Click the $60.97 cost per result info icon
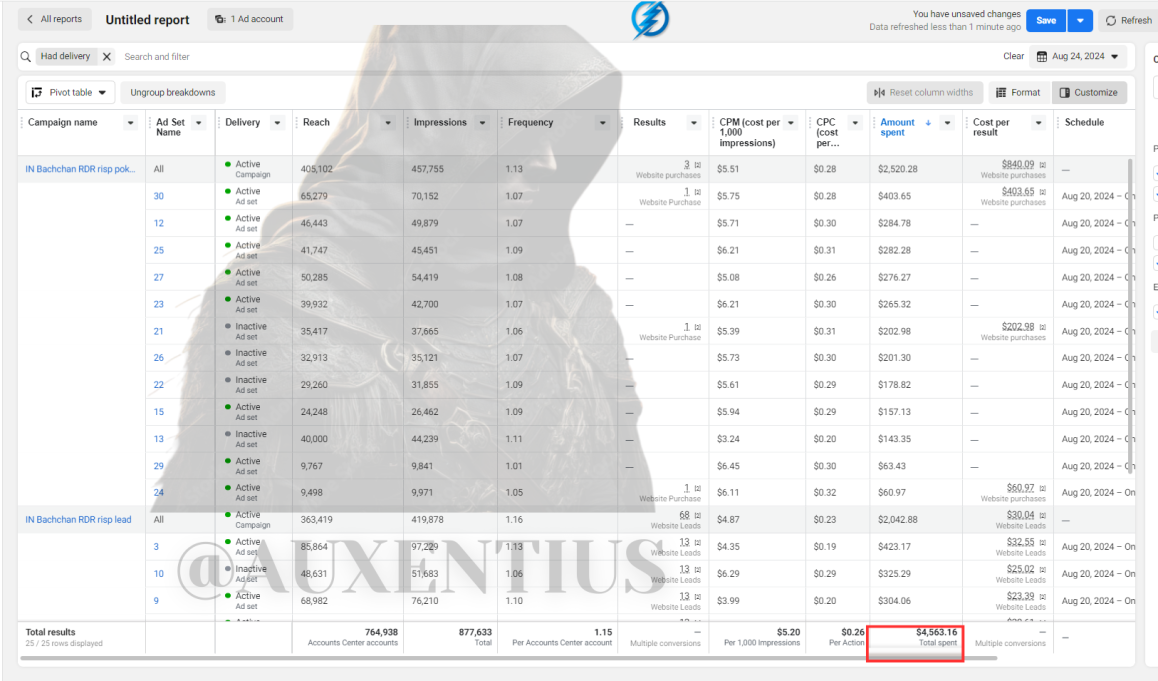Screen dimensions: 1158x681 (x=1043, y=488)
